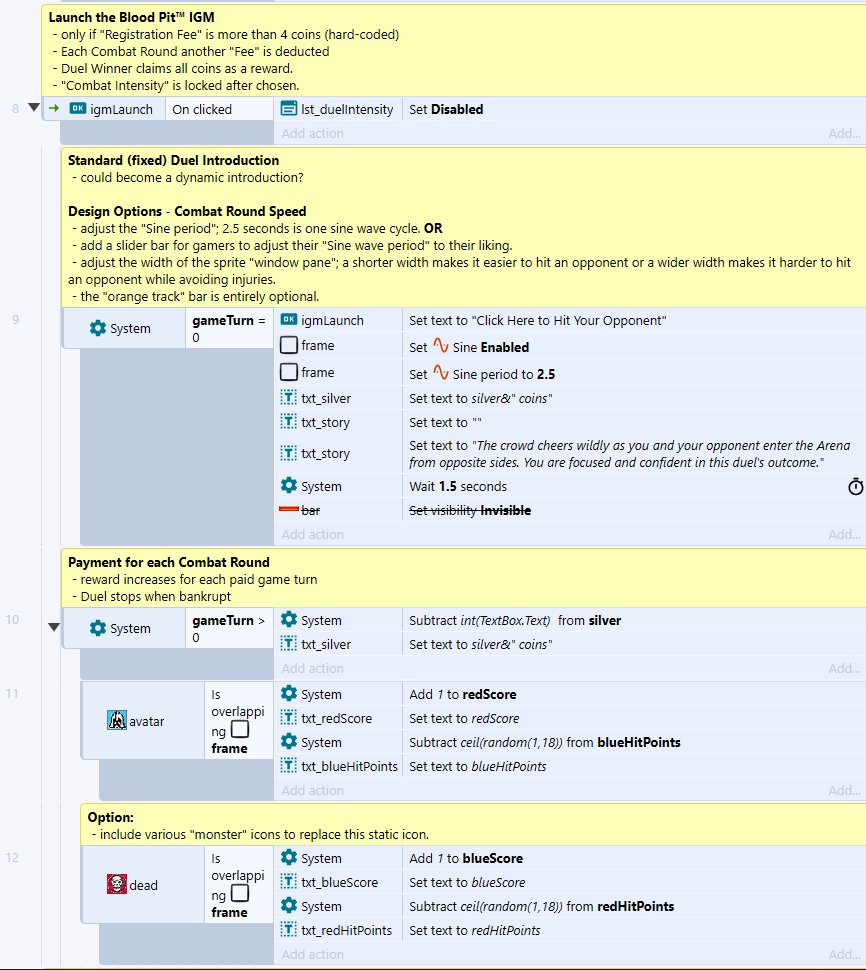
Task: Open the Add... link in the avatar overlapping event
Action: tap(844, 790)
